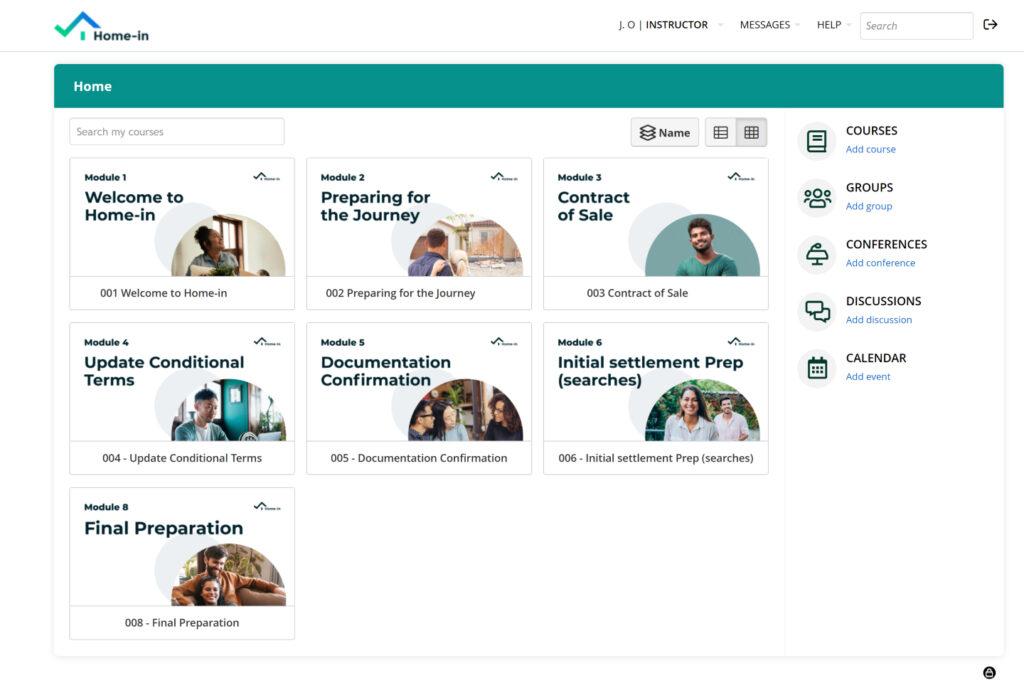This screenshot has height=683, width=1024.
Task: Click the Home-in logo
Action: [x=101, y=27]
